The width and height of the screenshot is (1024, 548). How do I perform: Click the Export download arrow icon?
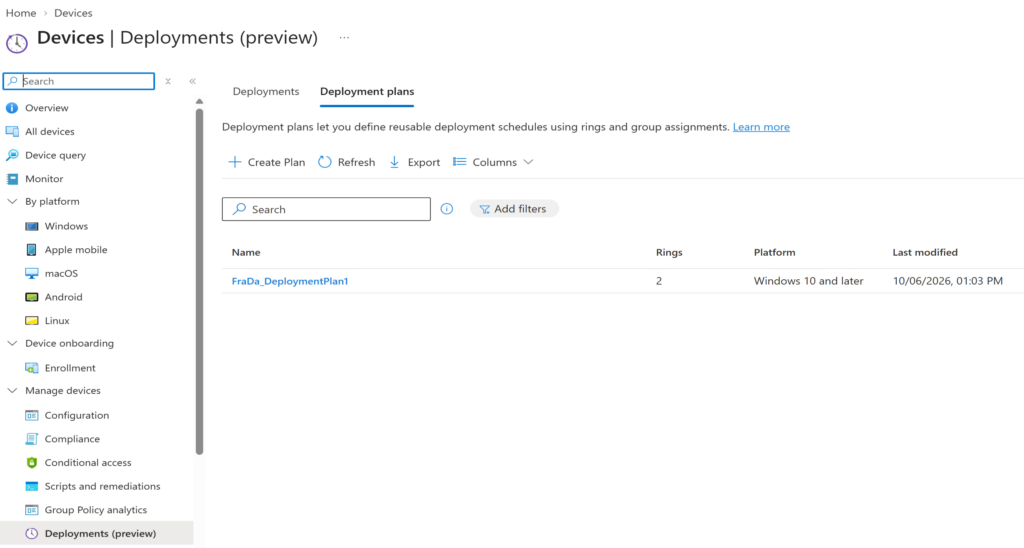394,162
